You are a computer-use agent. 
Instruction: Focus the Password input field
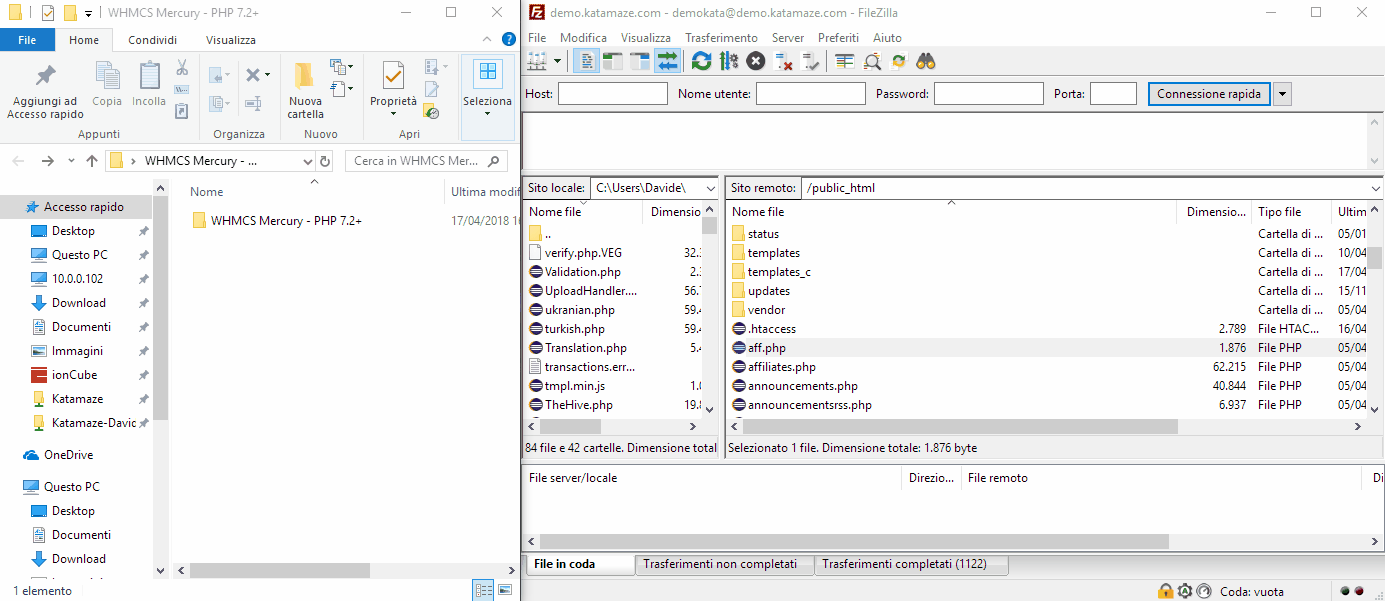pyautogui.click(x=989, y=94)
